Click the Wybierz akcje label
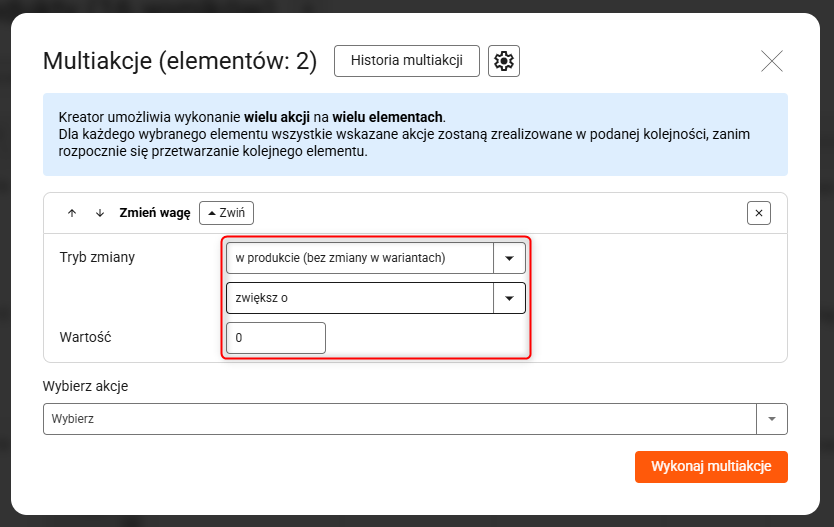 85,386
